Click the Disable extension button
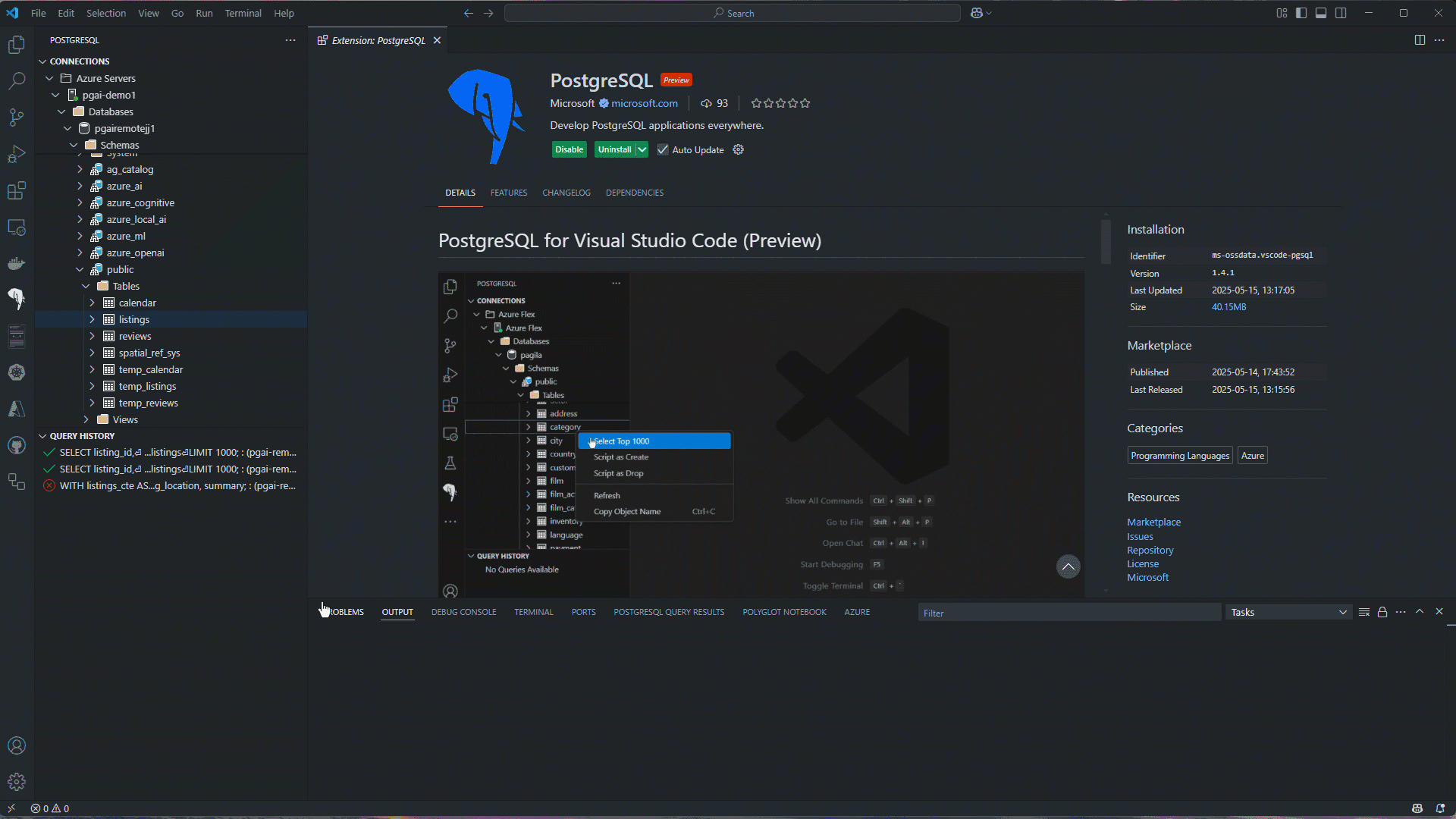This screenshot has width=1456, height=819. (569, 149)
